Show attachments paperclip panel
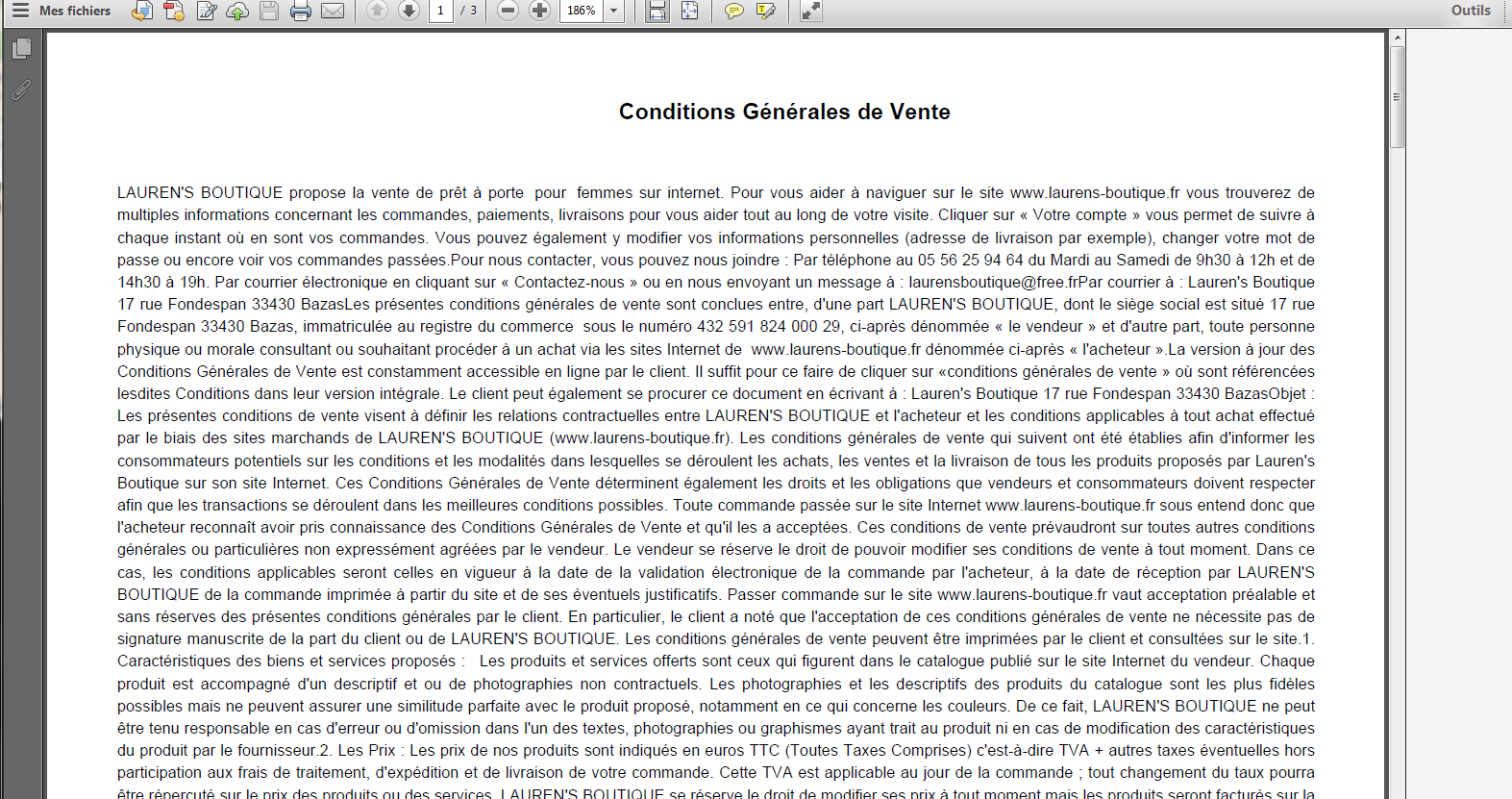The width and height of the screenshot is (1512, 799). pyautogui.click(x=21, y=90)
